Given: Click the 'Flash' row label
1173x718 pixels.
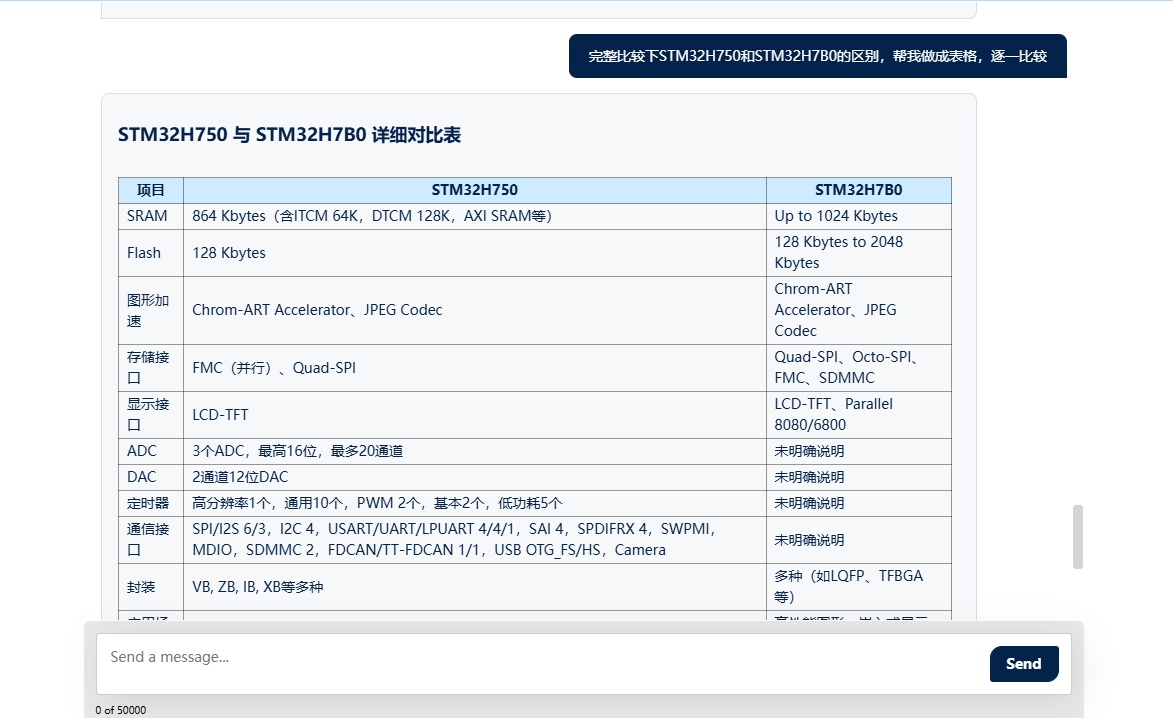Looking at the screenshot, I should coord(144,253).
